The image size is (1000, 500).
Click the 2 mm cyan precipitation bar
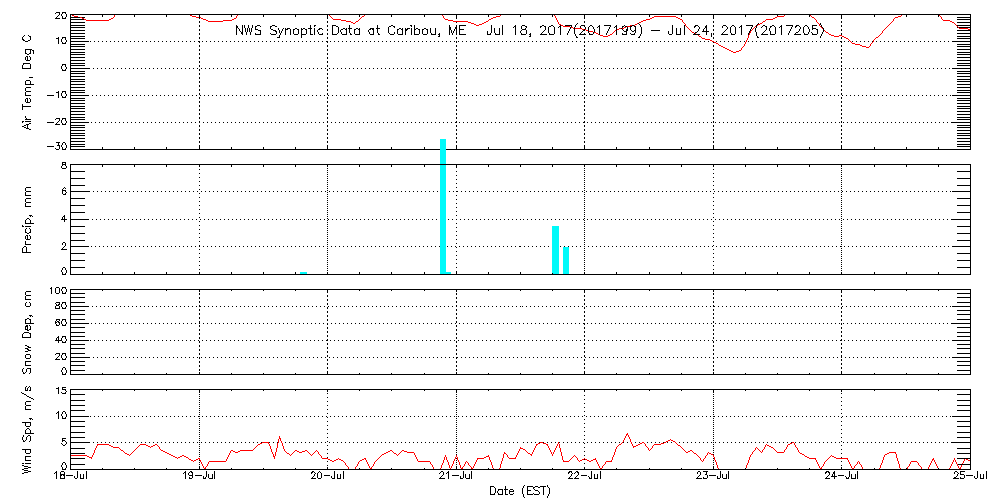pyautogui.click(x=566, y=259)
